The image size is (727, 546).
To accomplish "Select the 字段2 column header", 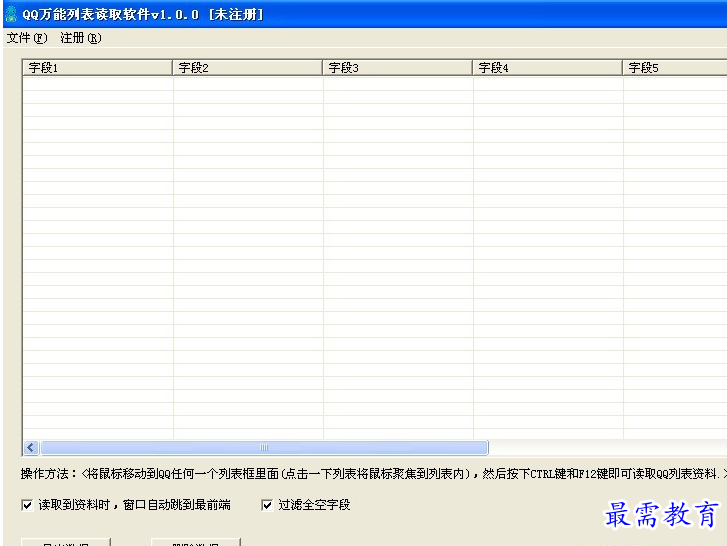I will 247,68.
